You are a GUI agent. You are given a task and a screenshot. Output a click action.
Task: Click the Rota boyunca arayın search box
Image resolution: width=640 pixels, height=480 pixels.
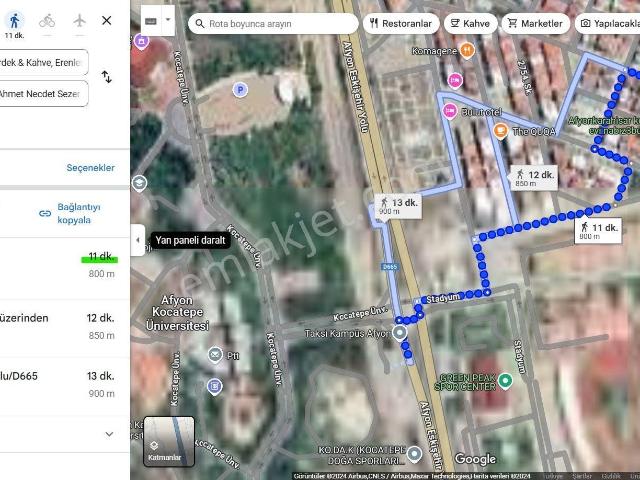273,24
